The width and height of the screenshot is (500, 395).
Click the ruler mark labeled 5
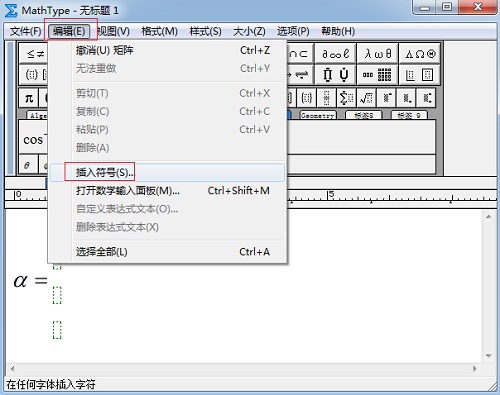(x=330, y=195)
